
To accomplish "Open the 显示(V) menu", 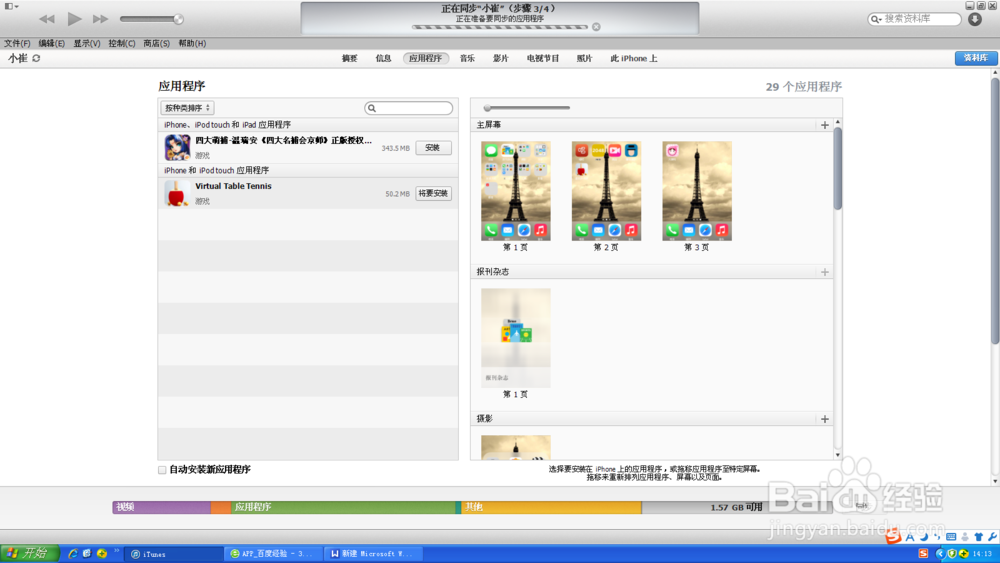I will 87,43.
